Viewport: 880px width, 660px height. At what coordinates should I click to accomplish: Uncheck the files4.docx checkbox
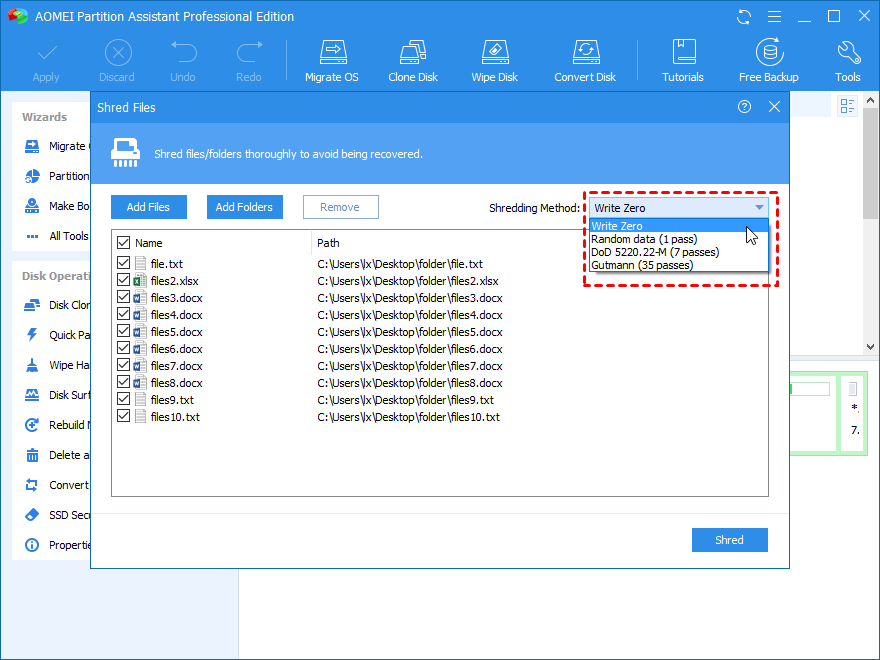click(x=123, y=314)
